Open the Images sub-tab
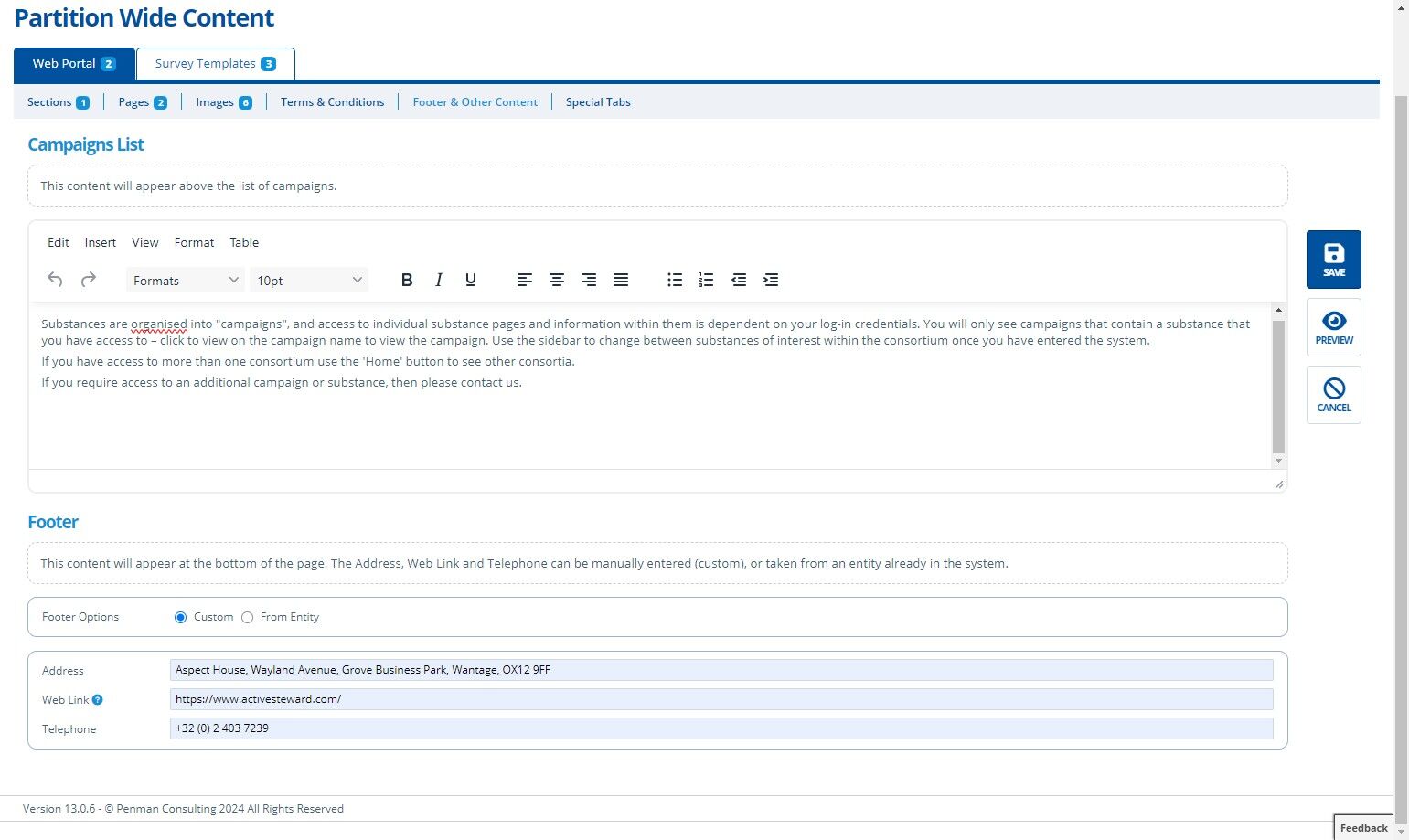 pos(224,102)
